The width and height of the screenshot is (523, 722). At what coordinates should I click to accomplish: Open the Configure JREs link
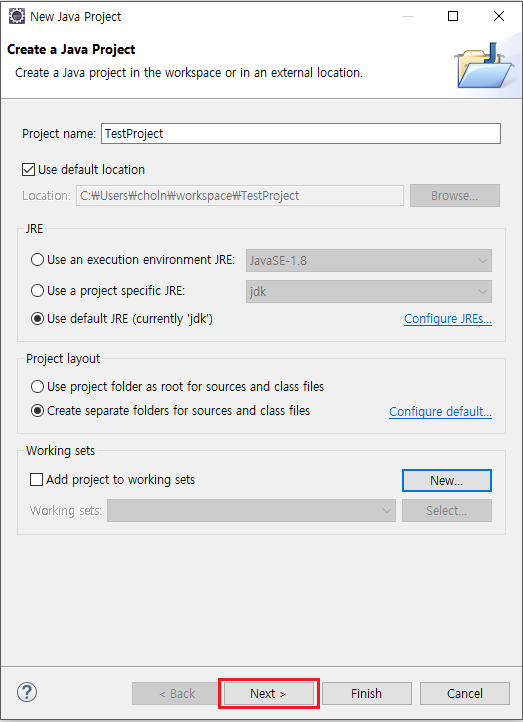448,319
